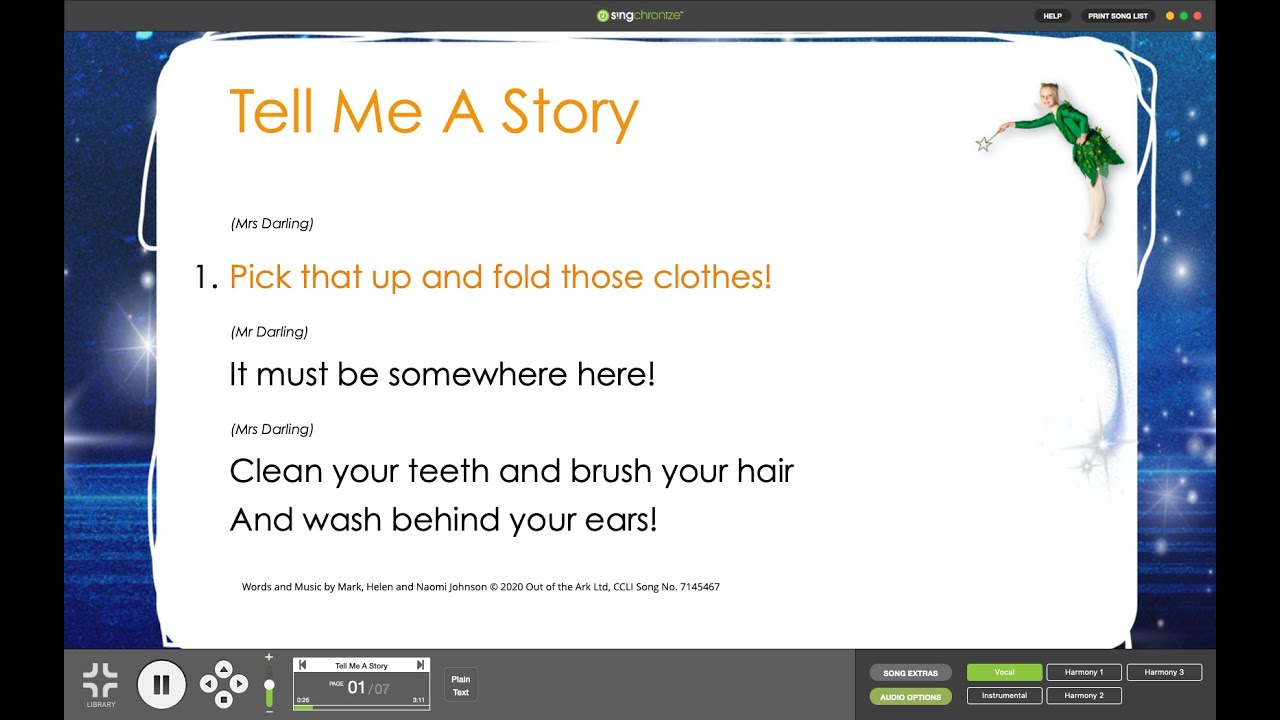The height and width of the screenshot is (720, 1280).
Task: Switch to Plain Text view
Action: (x=461, y=686)
